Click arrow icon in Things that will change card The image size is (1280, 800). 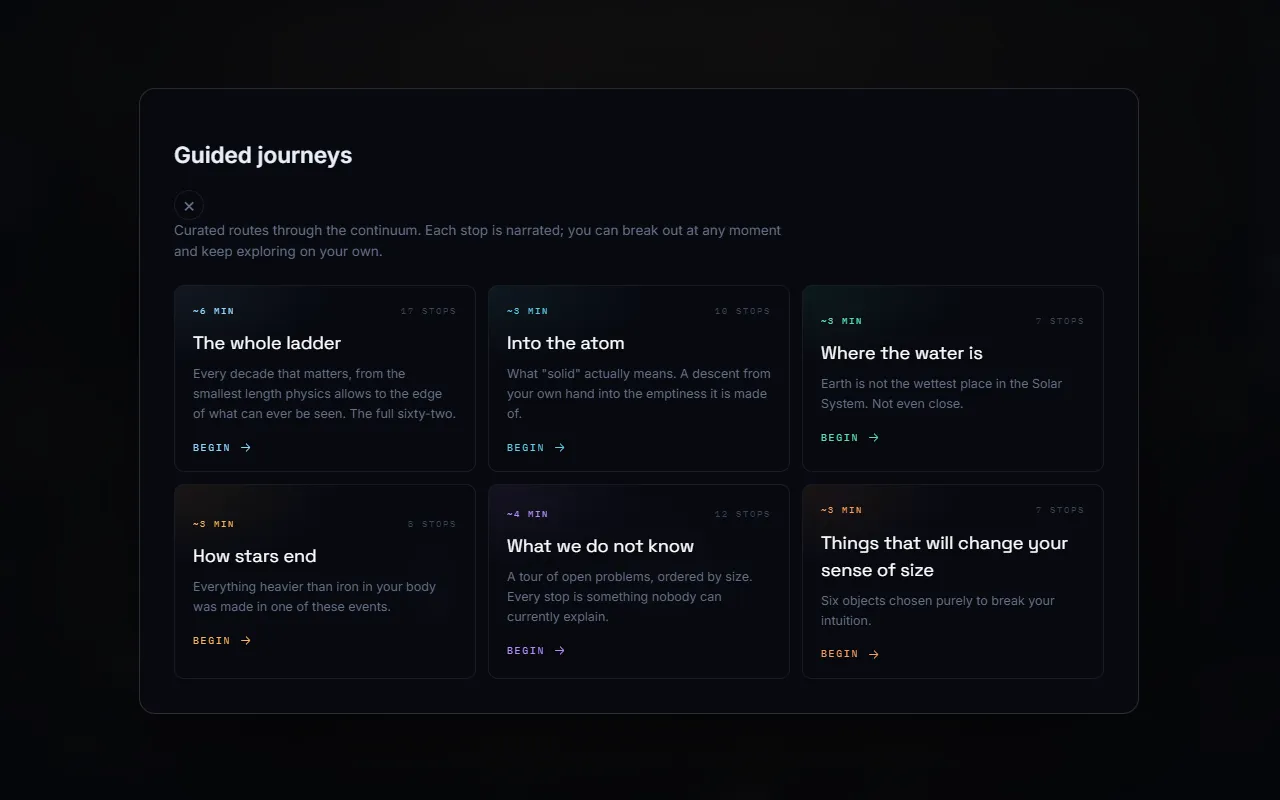pyautogui.click(x=874, y=654)
